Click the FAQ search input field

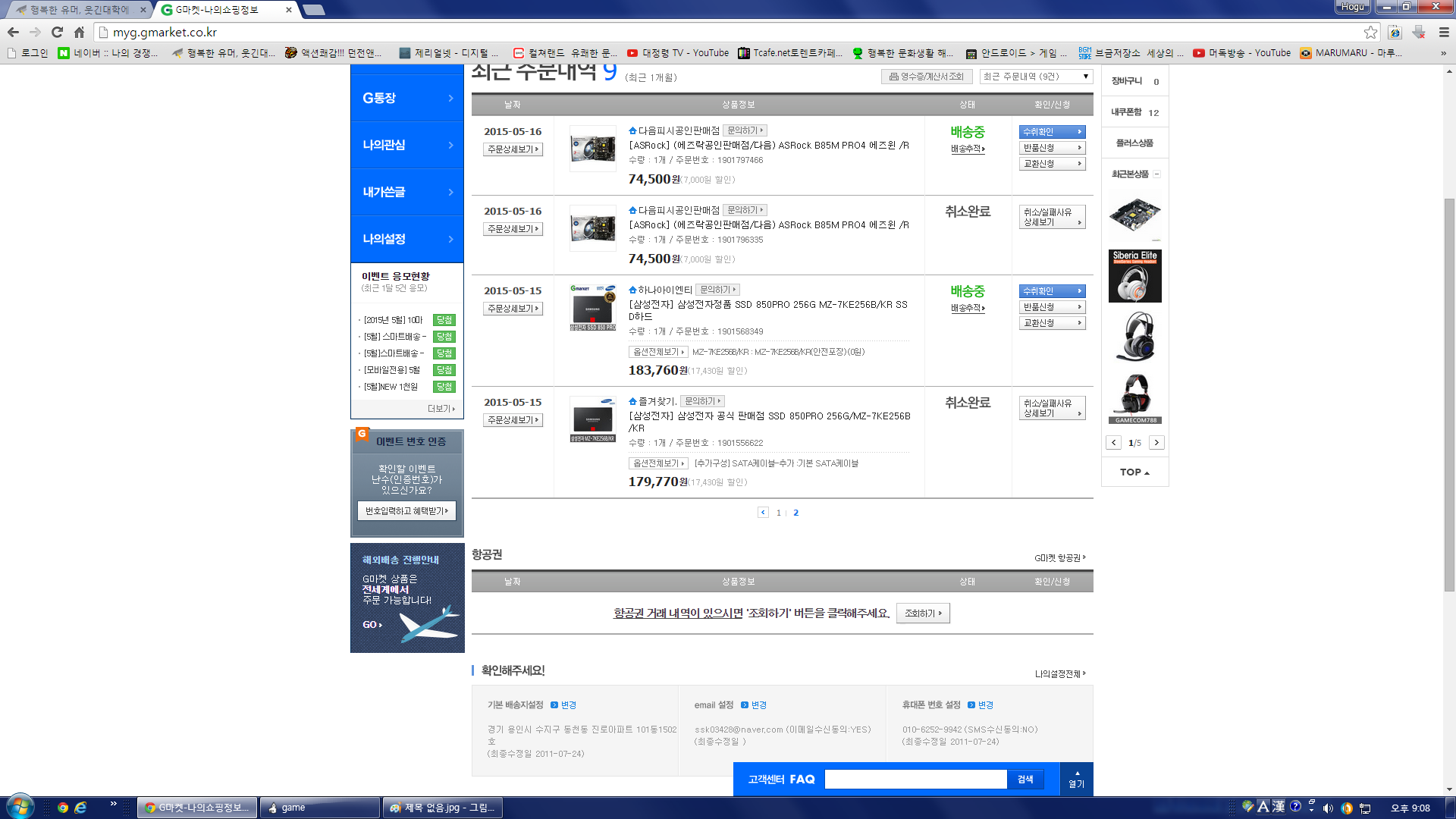click(x=915, y=780)
